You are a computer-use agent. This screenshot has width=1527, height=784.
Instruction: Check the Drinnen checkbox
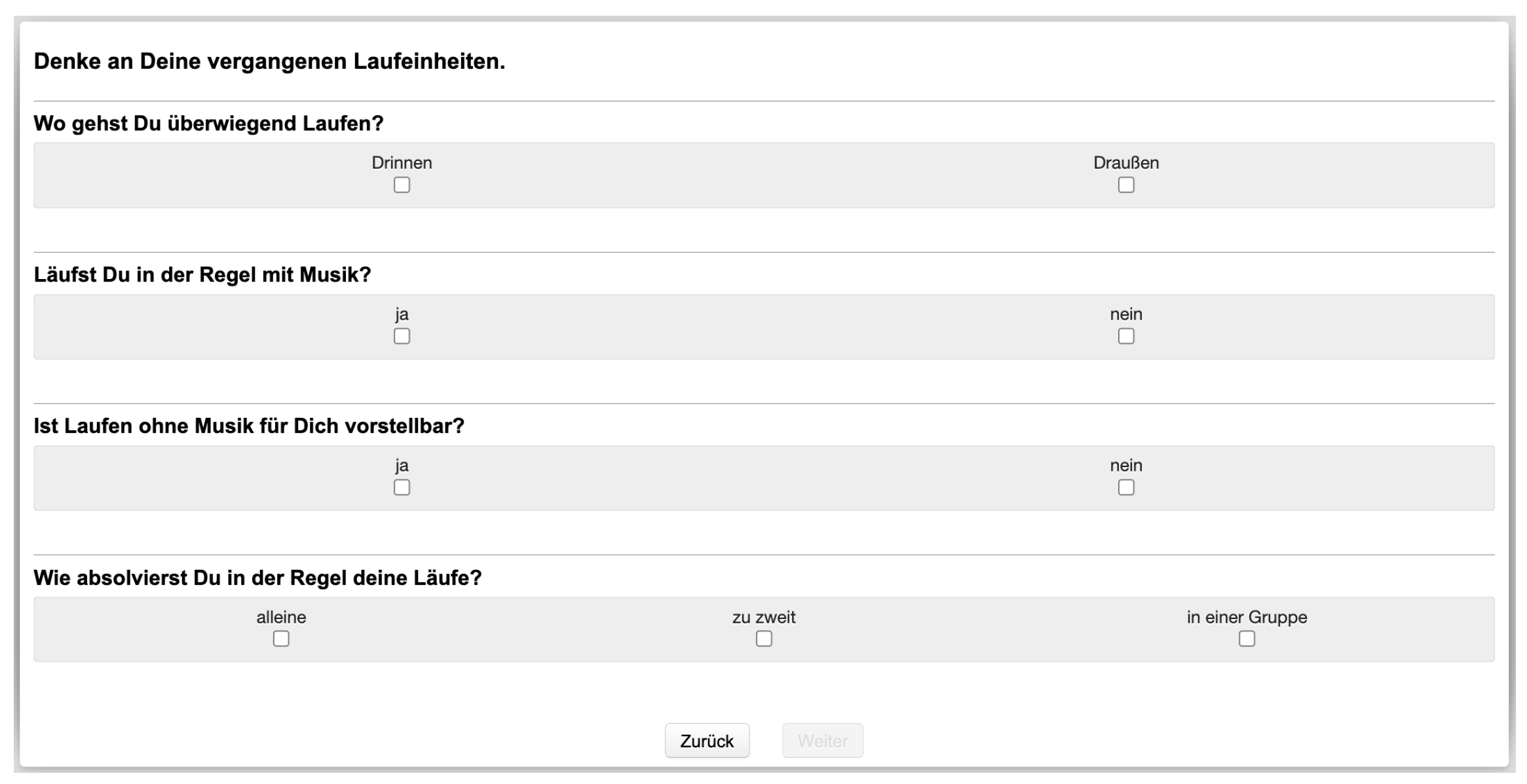coord(402,185)
